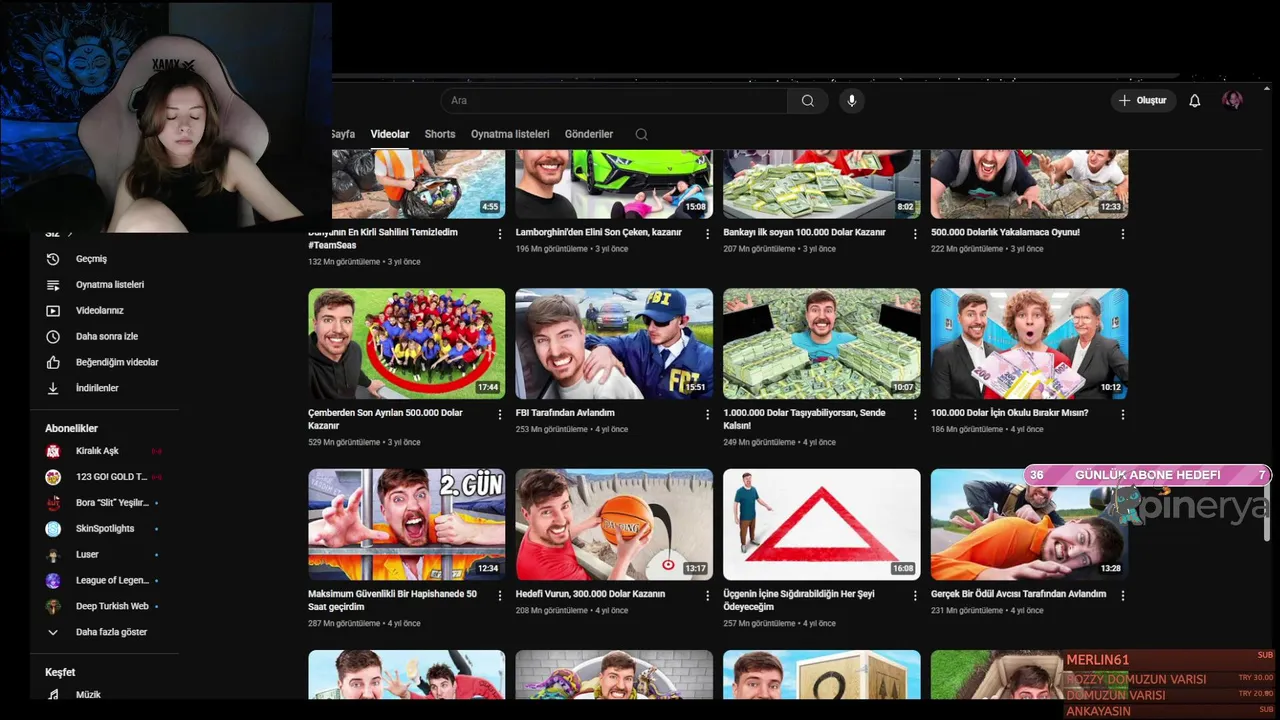Play the money pile thumbnail (10:07)

point(822,343)
